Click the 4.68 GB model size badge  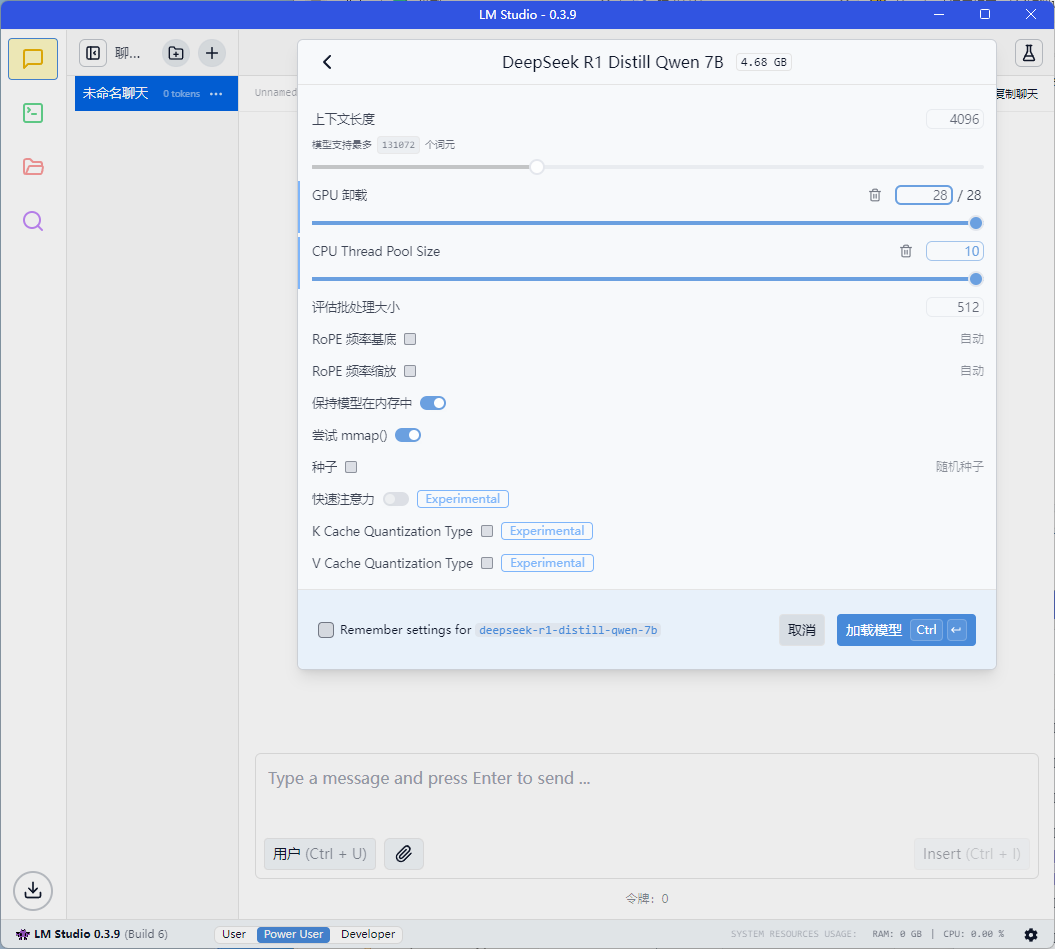coord(764,62)
